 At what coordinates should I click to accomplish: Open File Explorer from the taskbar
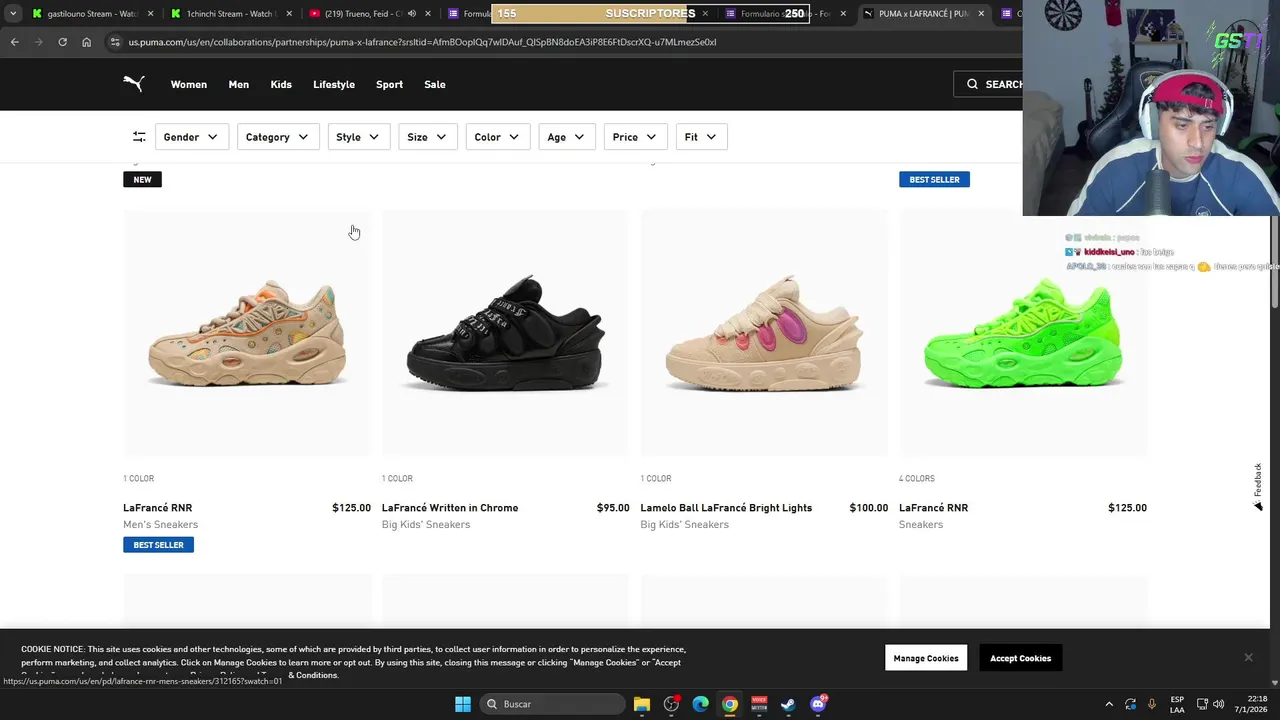coord(642,704)
